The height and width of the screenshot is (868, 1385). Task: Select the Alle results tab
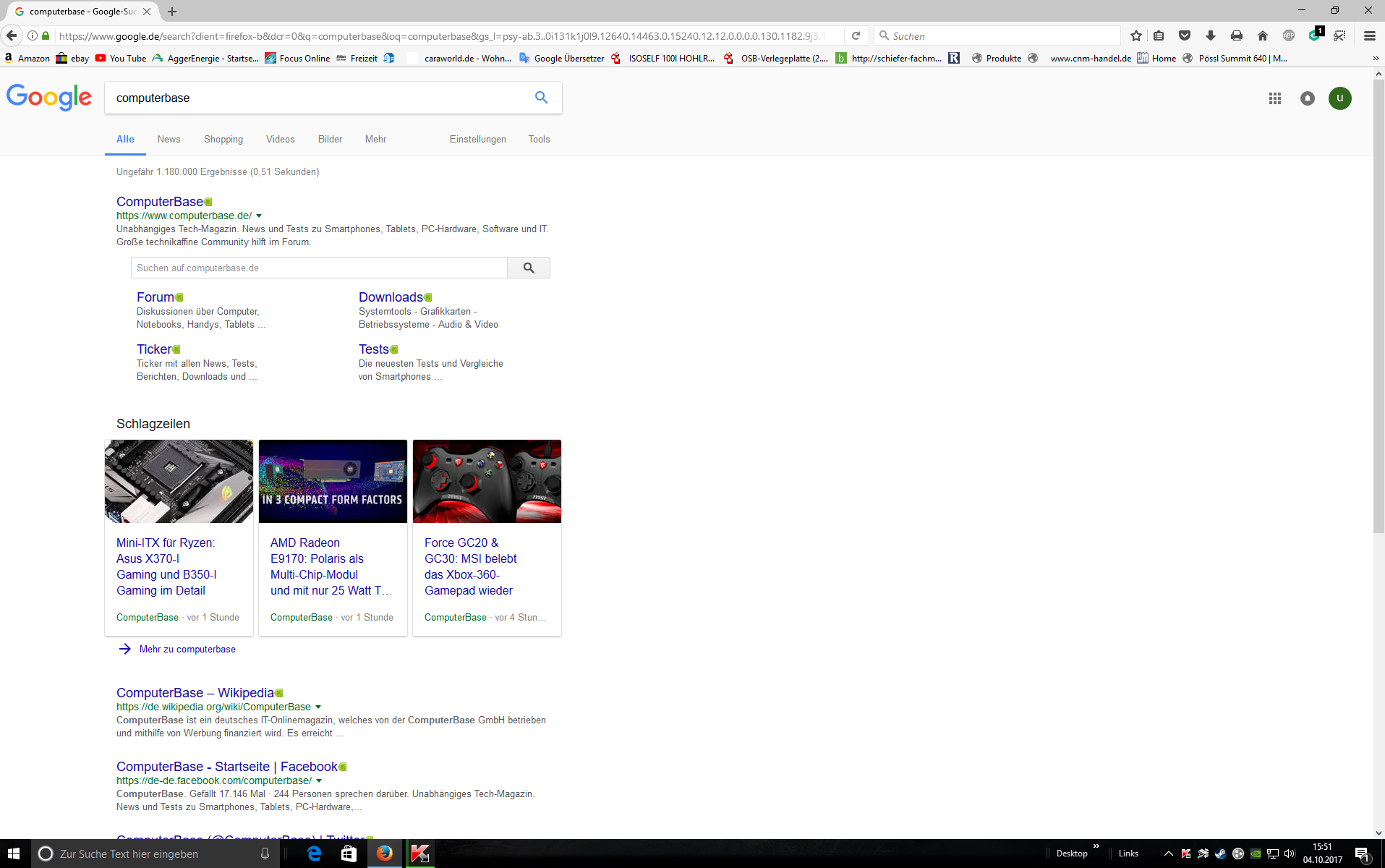click(125, 139)
